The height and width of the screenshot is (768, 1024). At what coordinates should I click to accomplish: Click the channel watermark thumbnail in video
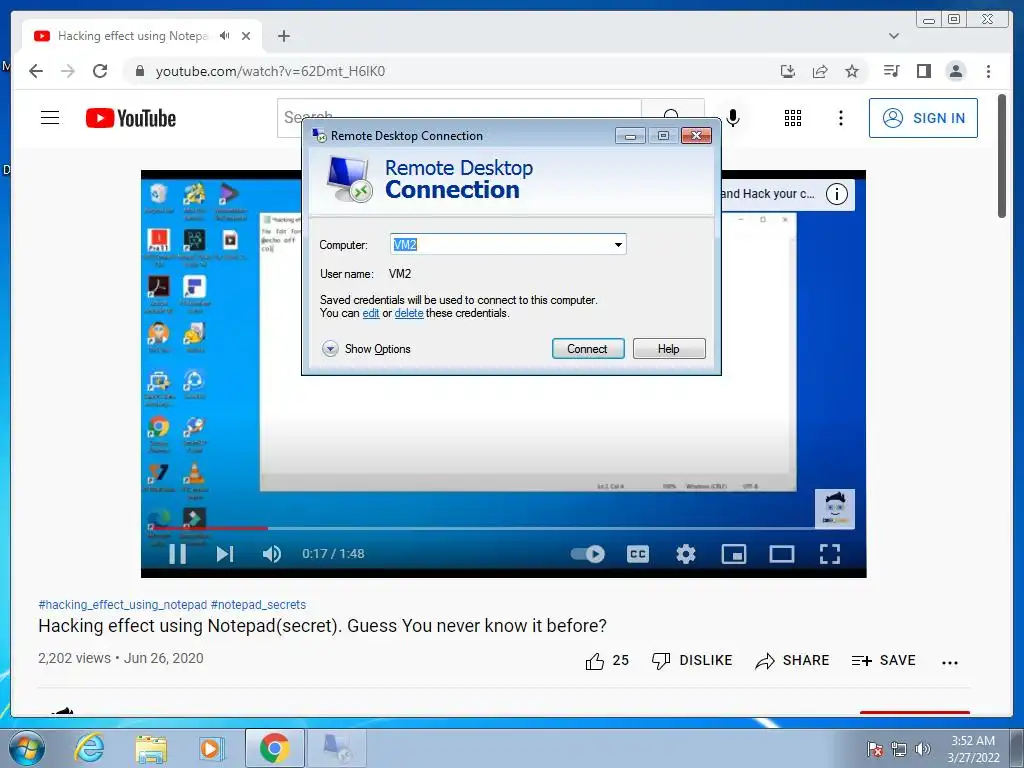835,509
